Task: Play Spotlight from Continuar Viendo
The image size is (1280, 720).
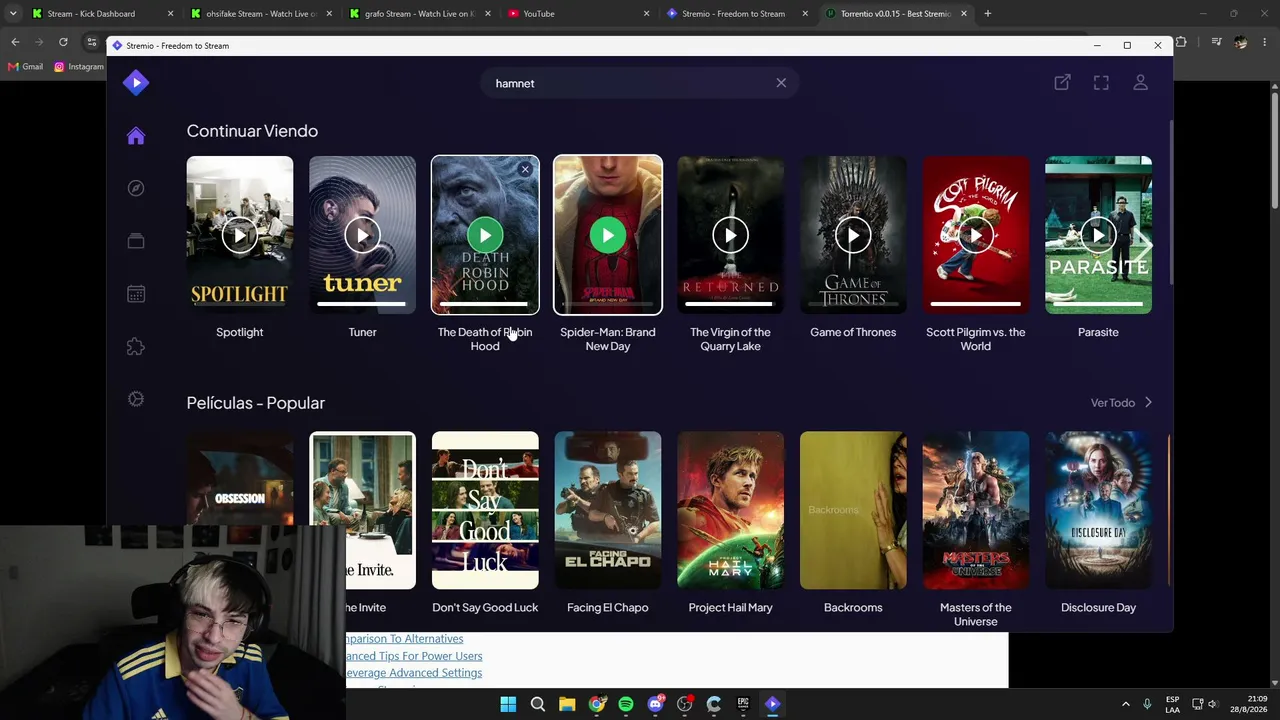Action: (240, 235)
